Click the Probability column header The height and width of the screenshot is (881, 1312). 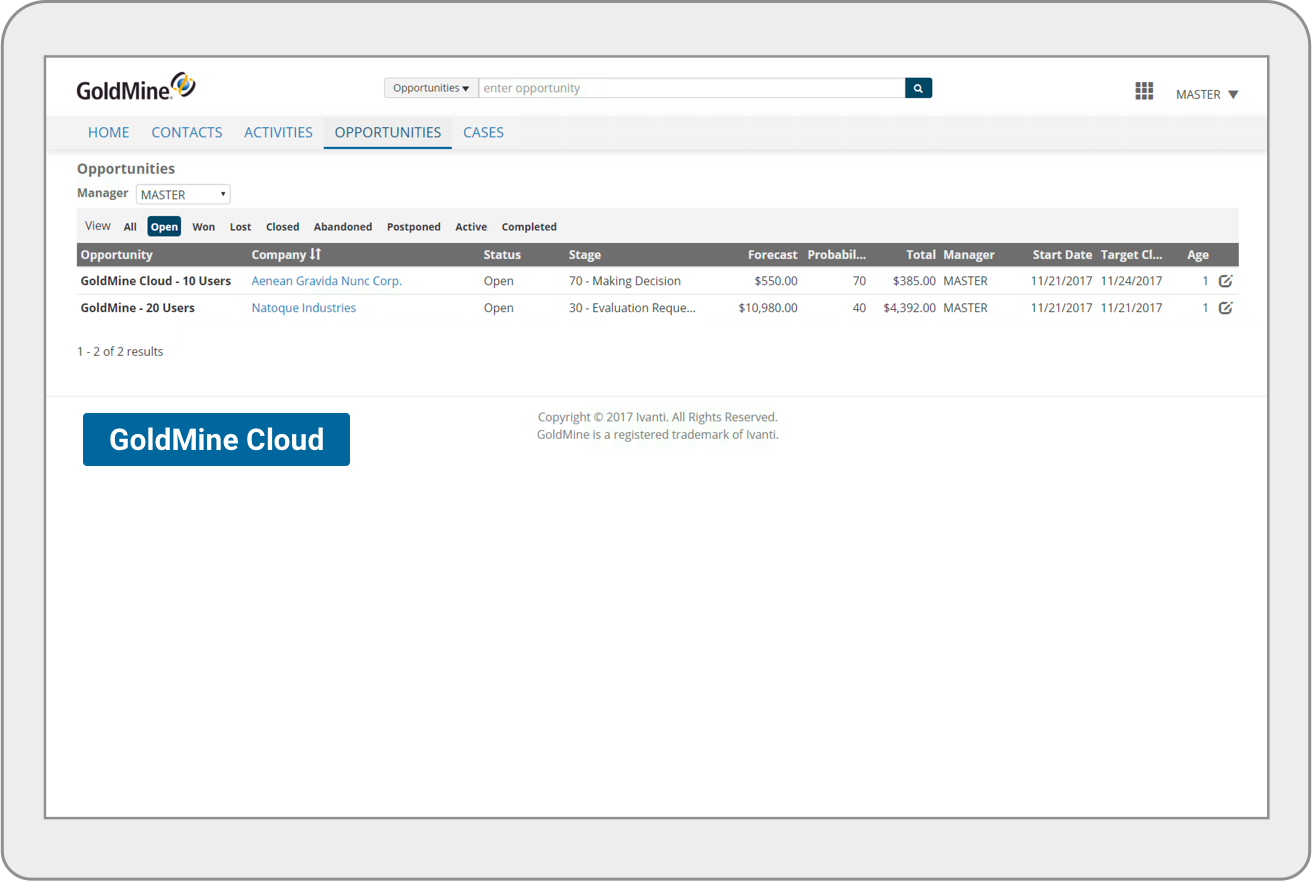[837, 255]
